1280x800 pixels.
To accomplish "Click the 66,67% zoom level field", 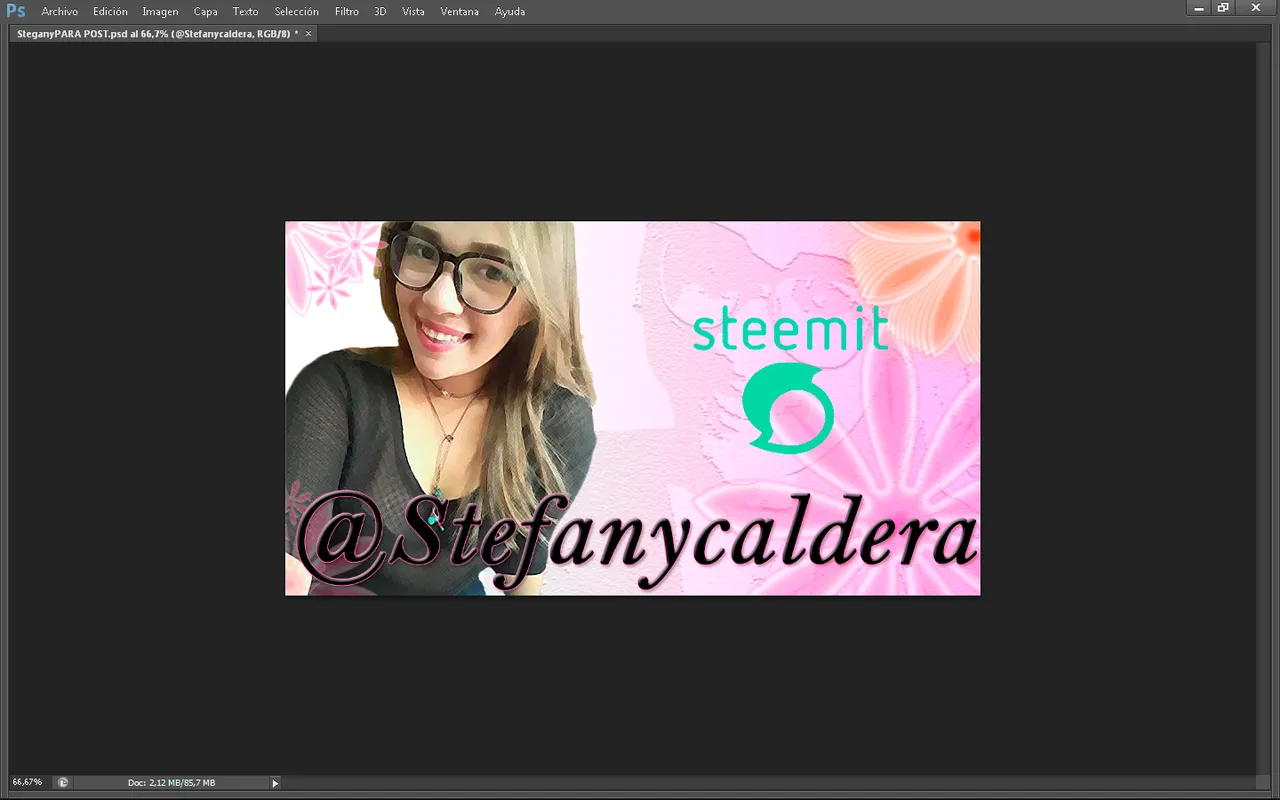I will [x=28, y=782].
